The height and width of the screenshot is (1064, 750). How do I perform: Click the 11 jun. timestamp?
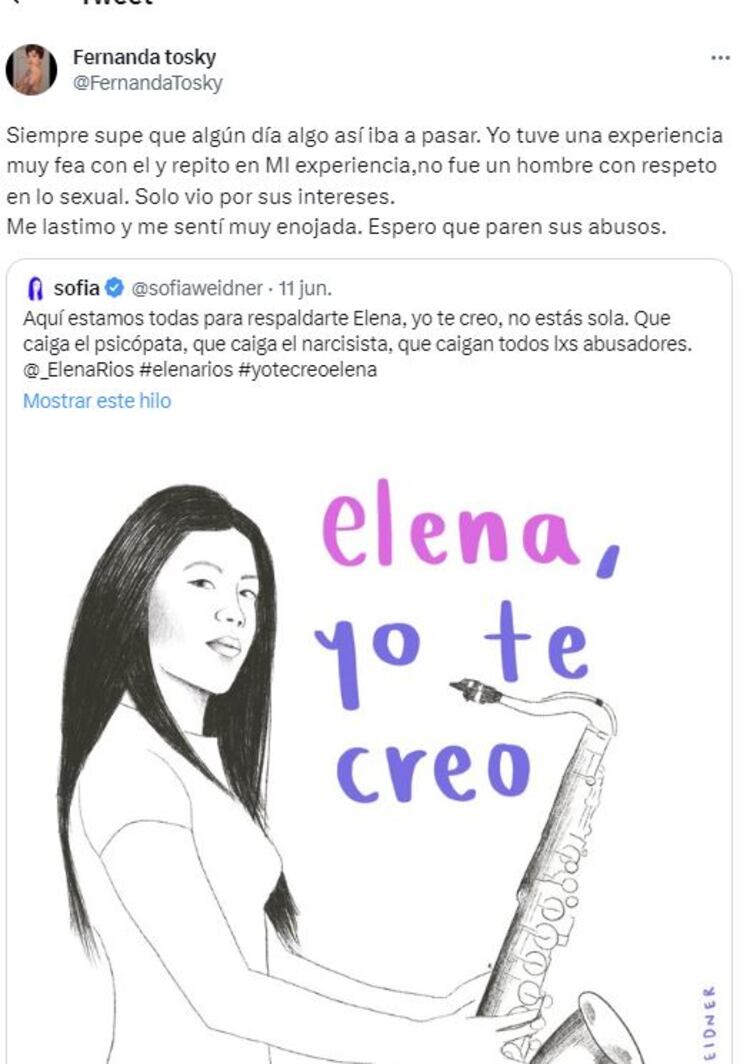pos(305,288)
